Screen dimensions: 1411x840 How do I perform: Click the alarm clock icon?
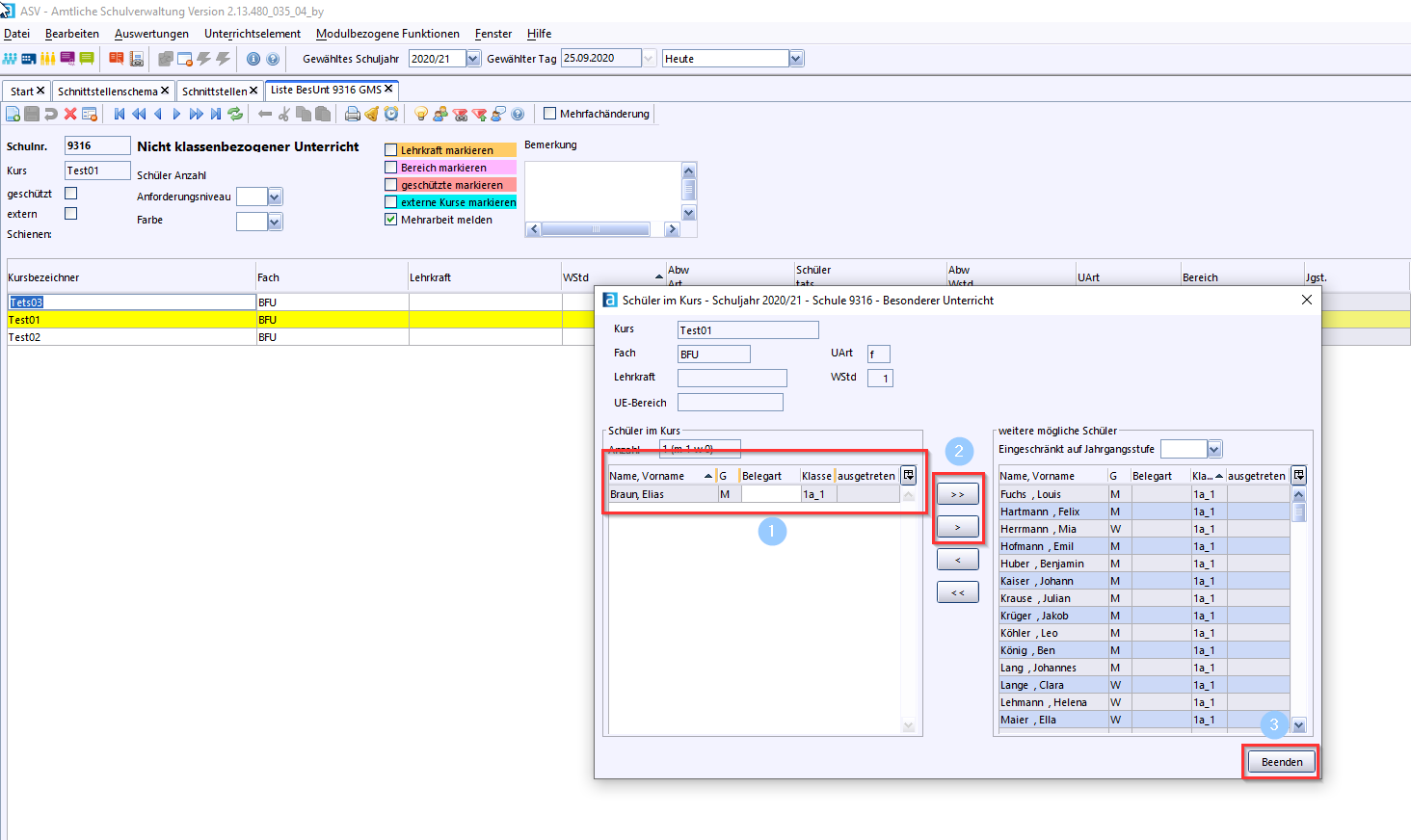coord(391,114)
